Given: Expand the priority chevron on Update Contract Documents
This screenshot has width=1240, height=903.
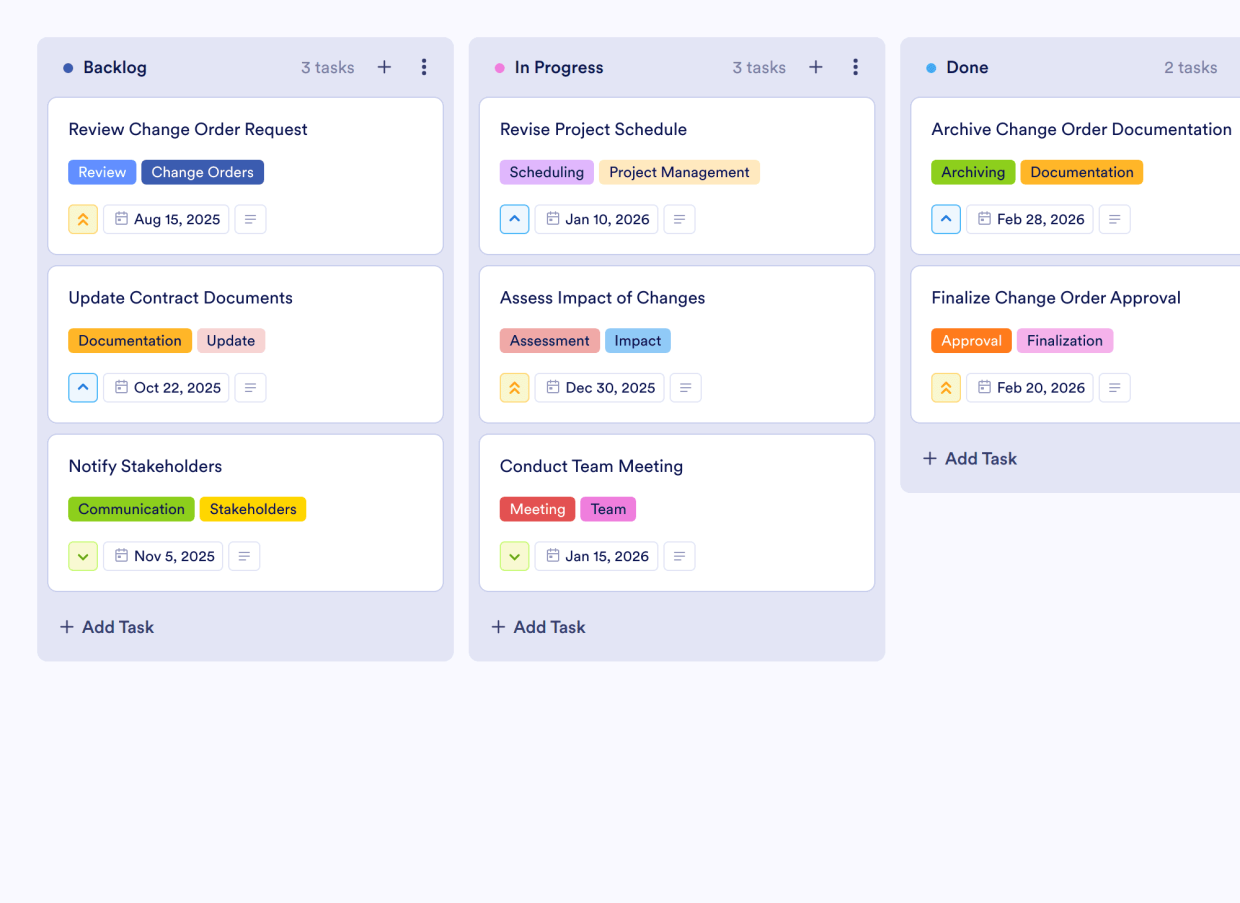Looking at the screenshot, I should [x=83, y=387].
